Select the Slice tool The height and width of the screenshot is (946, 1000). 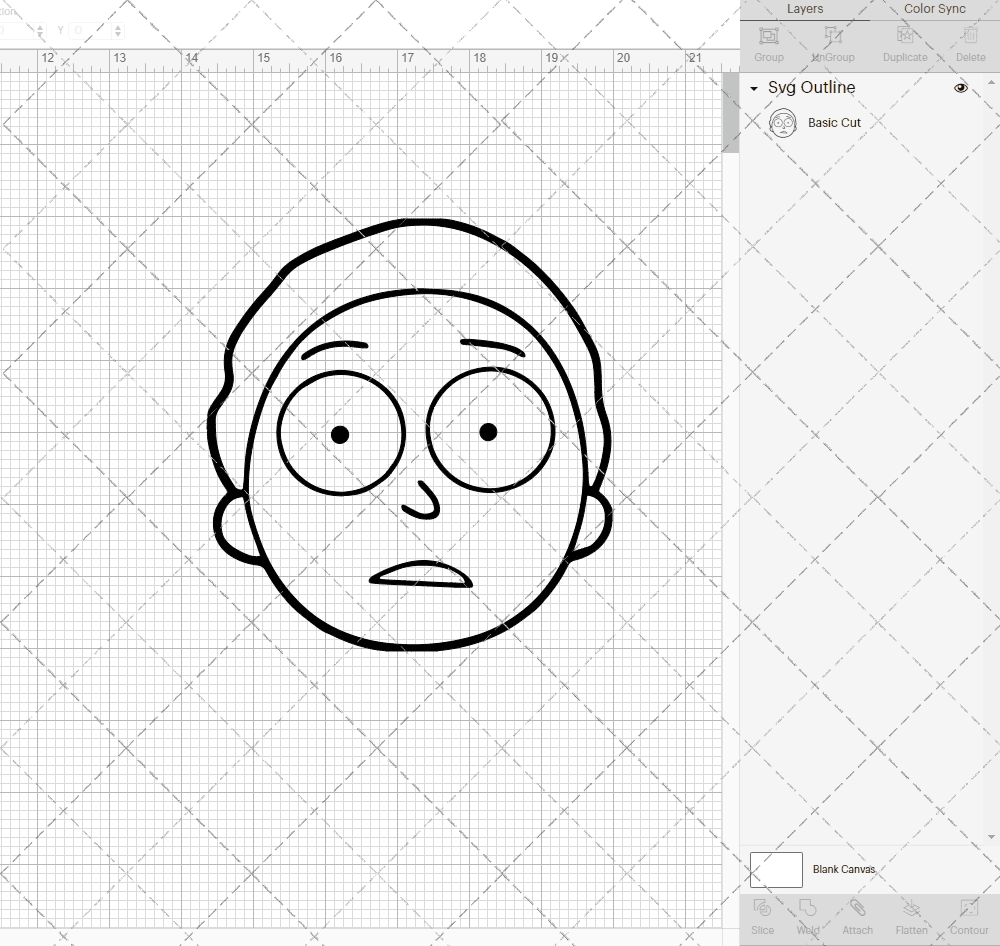[762, 917]
